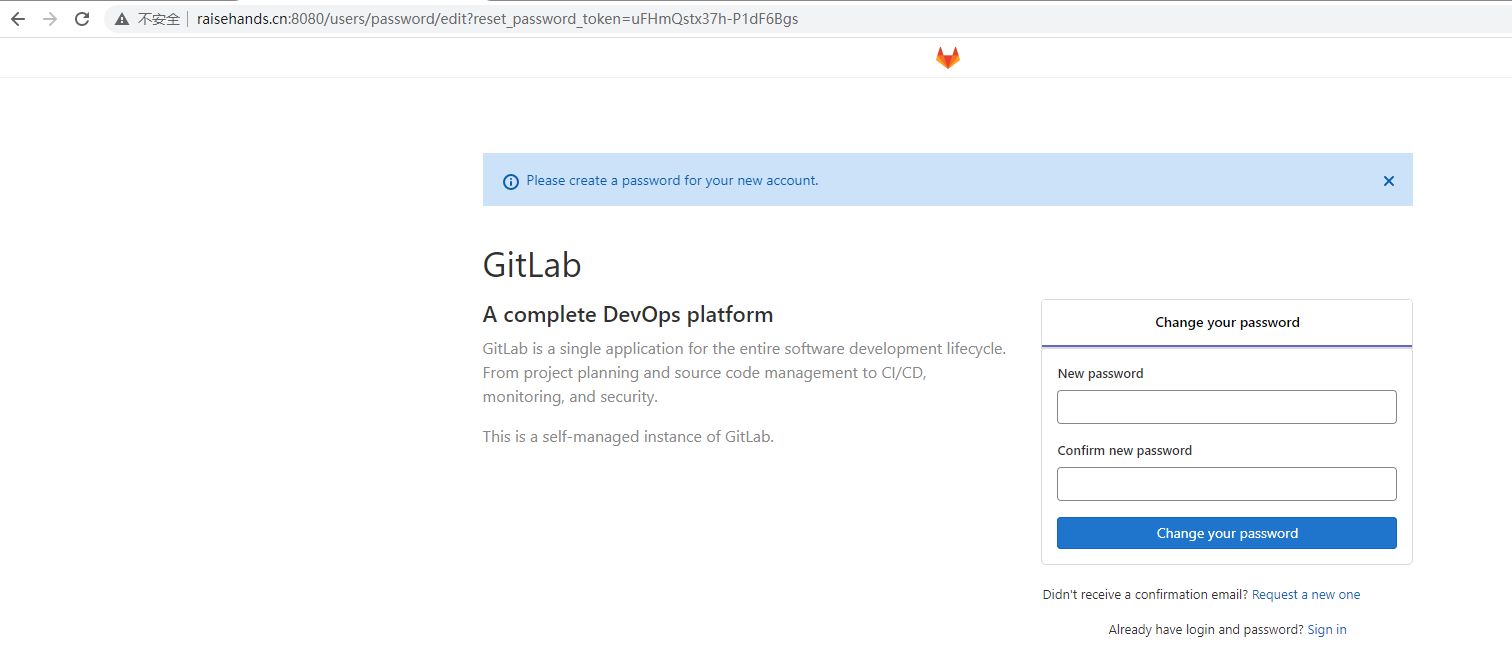This screenshot has height=655, width=1512.
Task: Click the Change your password heading tab
Action: pyautogui.click(x=1227, y=322)
